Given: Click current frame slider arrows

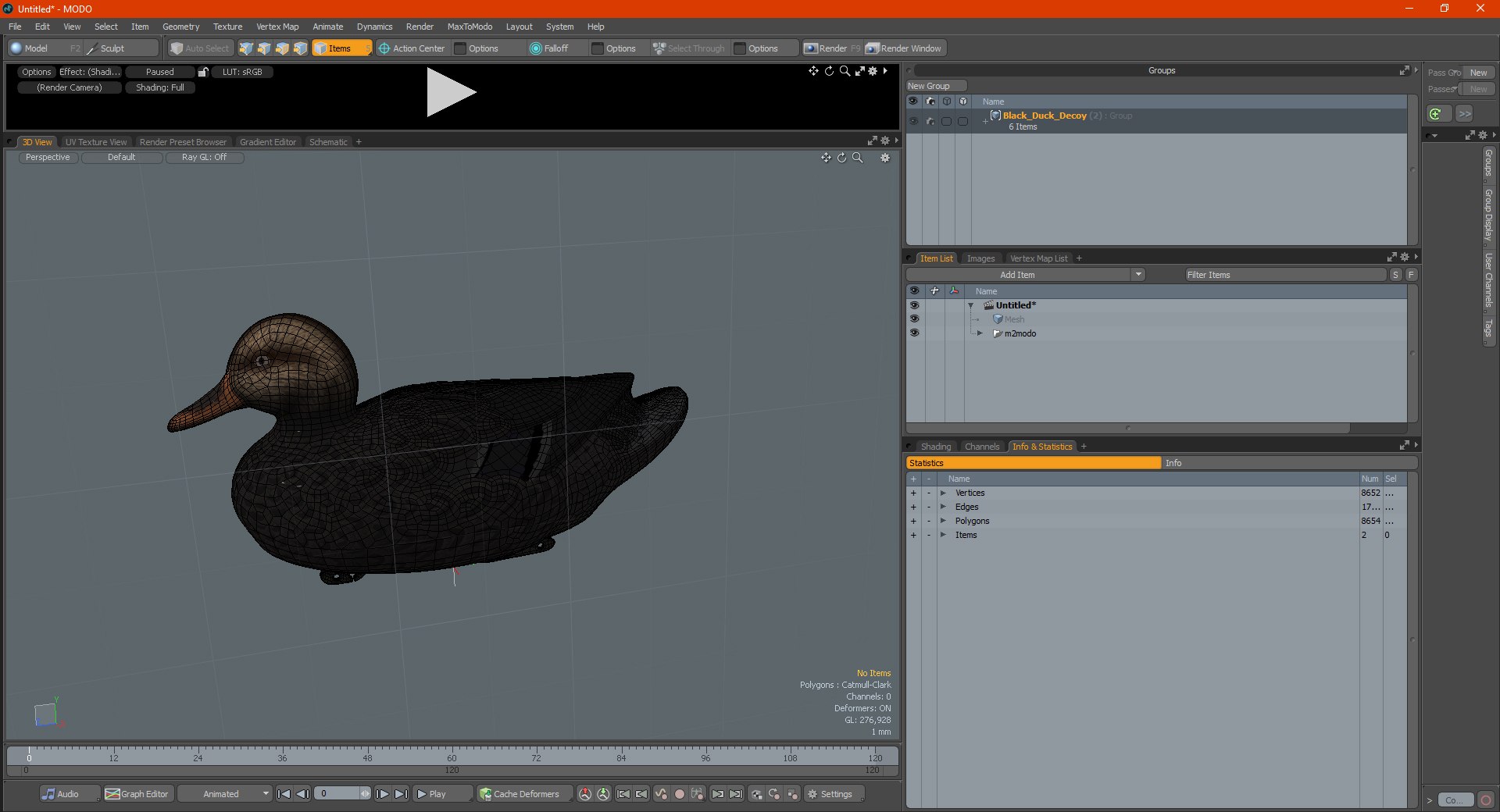Looking at the screenshot, I should tap(365, 794).
